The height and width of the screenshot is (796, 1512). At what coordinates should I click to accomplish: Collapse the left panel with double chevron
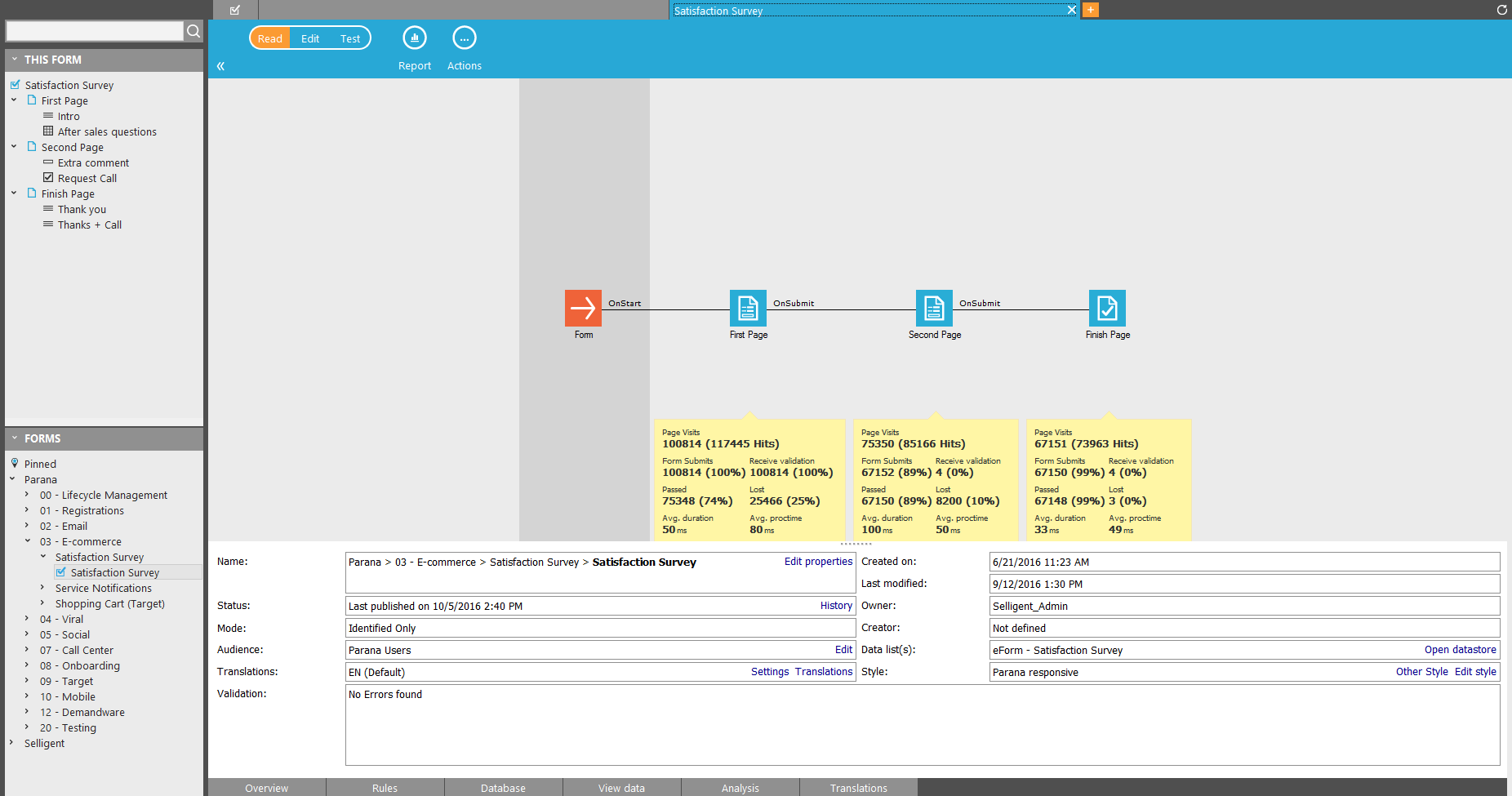[220, 66]
